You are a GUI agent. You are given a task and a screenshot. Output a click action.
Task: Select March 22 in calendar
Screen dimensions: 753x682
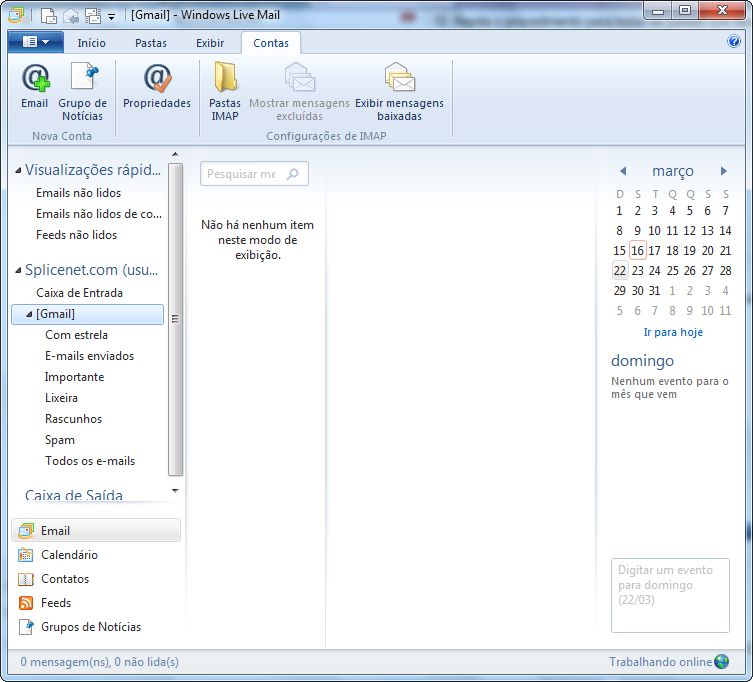[x=619, y=270]
